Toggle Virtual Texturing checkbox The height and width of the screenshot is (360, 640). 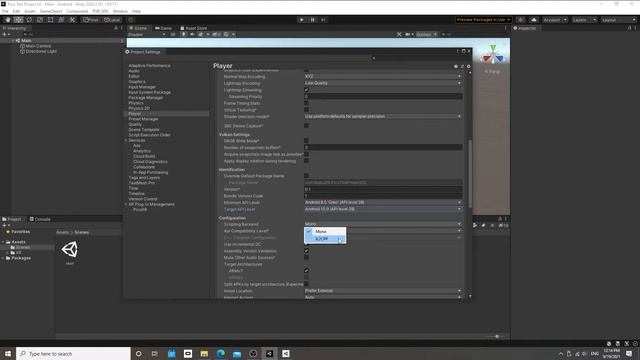pyautogui.click(x=306, y=110)
